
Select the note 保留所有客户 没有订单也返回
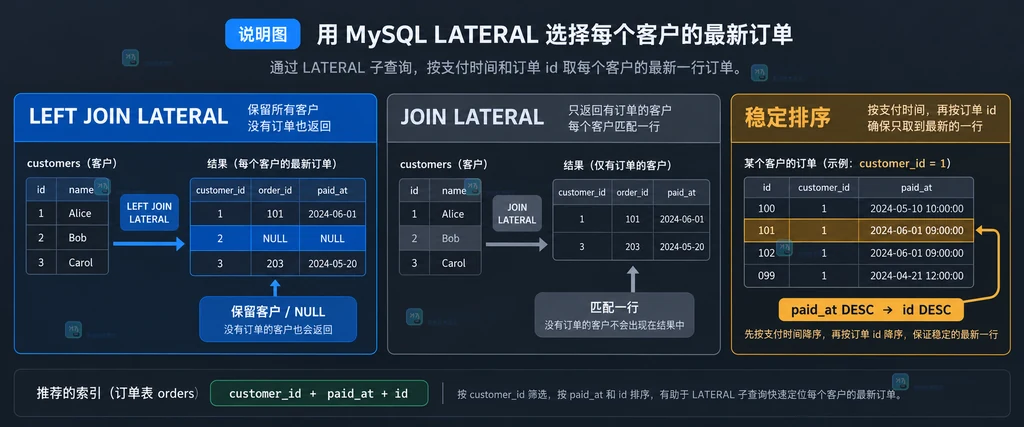click(289, 118)
